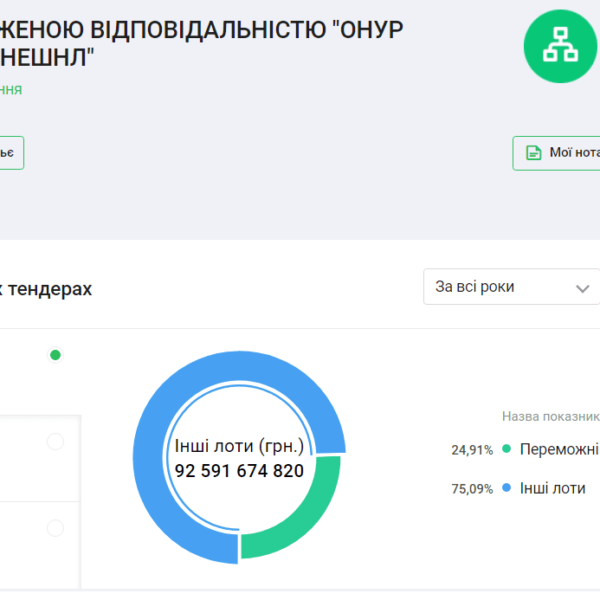Click the Інші лоти (грн.) chart caption
The image size is (600, 600).
(x=239, y=446)
